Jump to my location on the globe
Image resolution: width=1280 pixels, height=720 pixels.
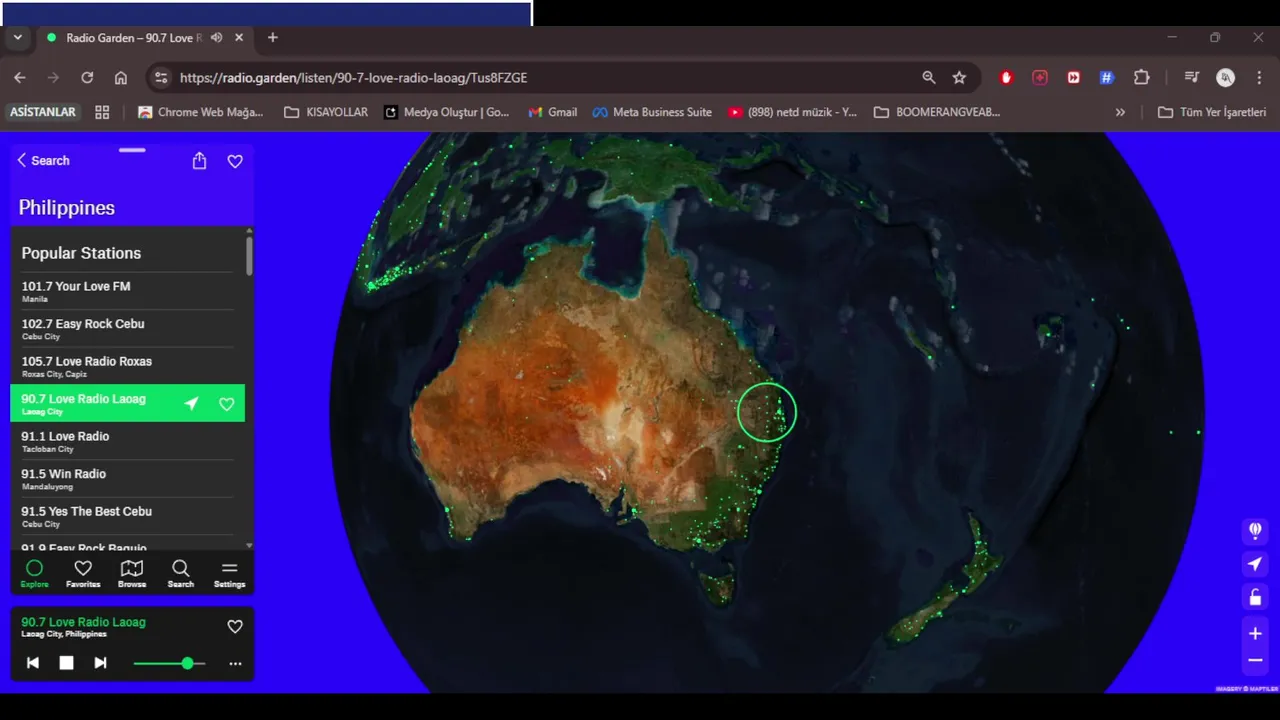[x=1255, y=564]
